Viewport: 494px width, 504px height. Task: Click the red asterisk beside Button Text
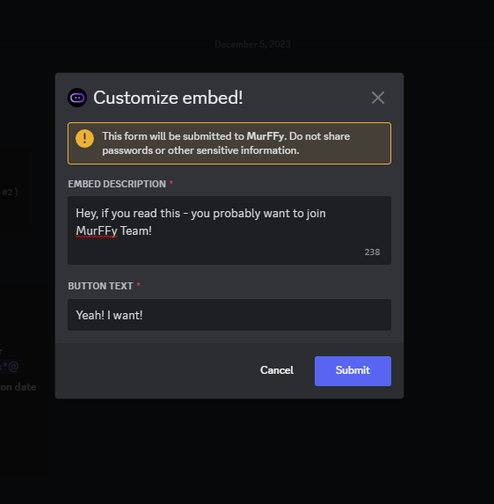click(x=138, y=285)
